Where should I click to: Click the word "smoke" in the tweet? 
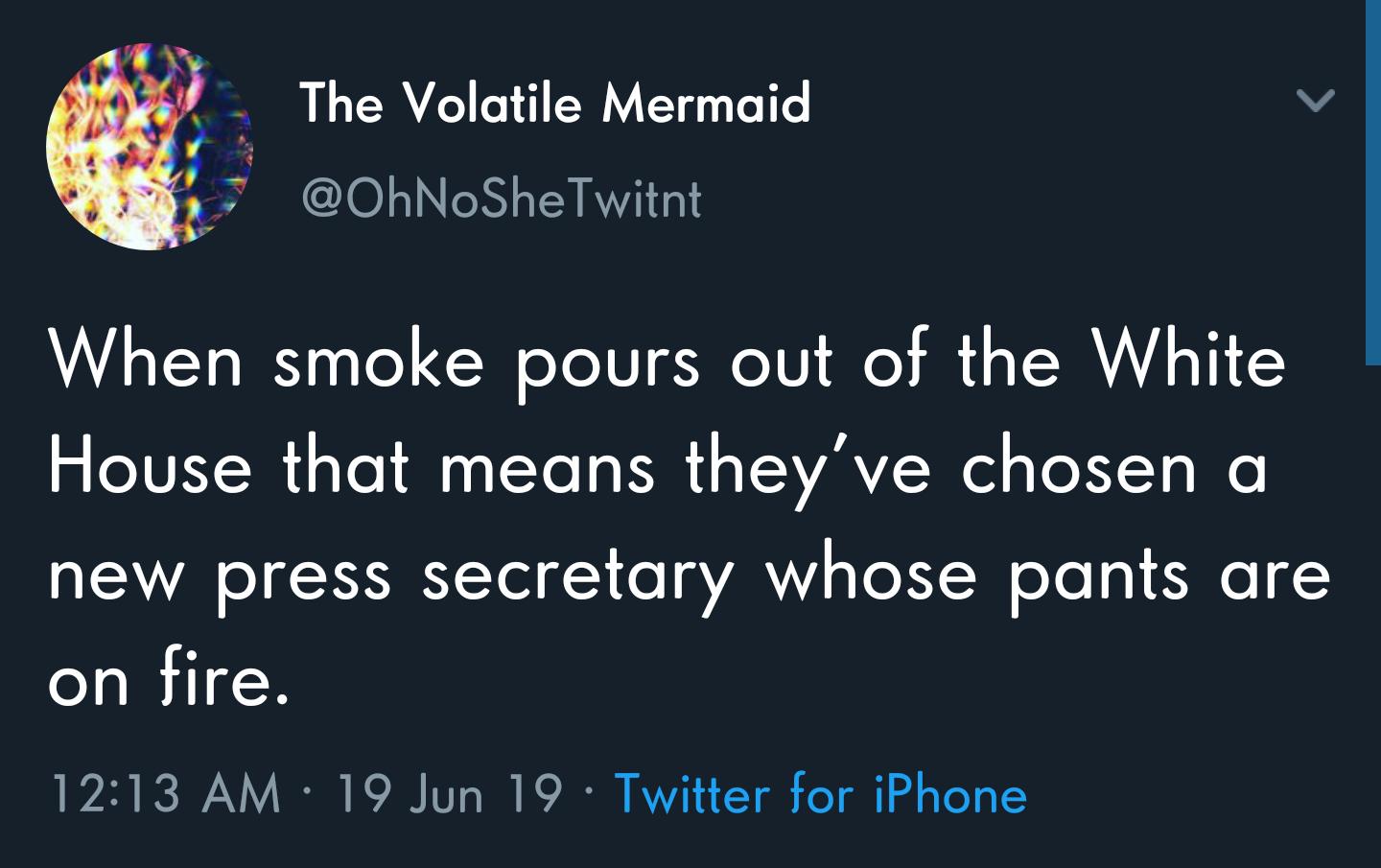coord(379,362)
